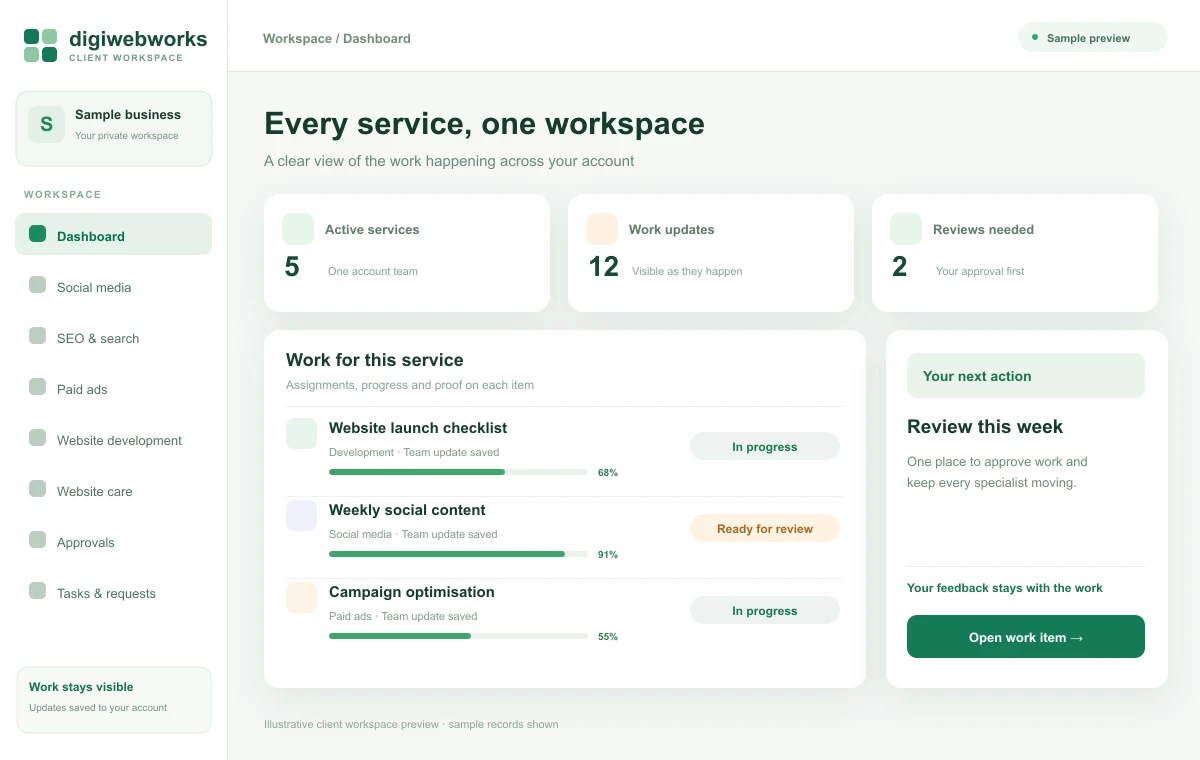Screen dimensions: 1200x760
Task: Click the Social media sidebar icon
Action: [x=37, y=285]
